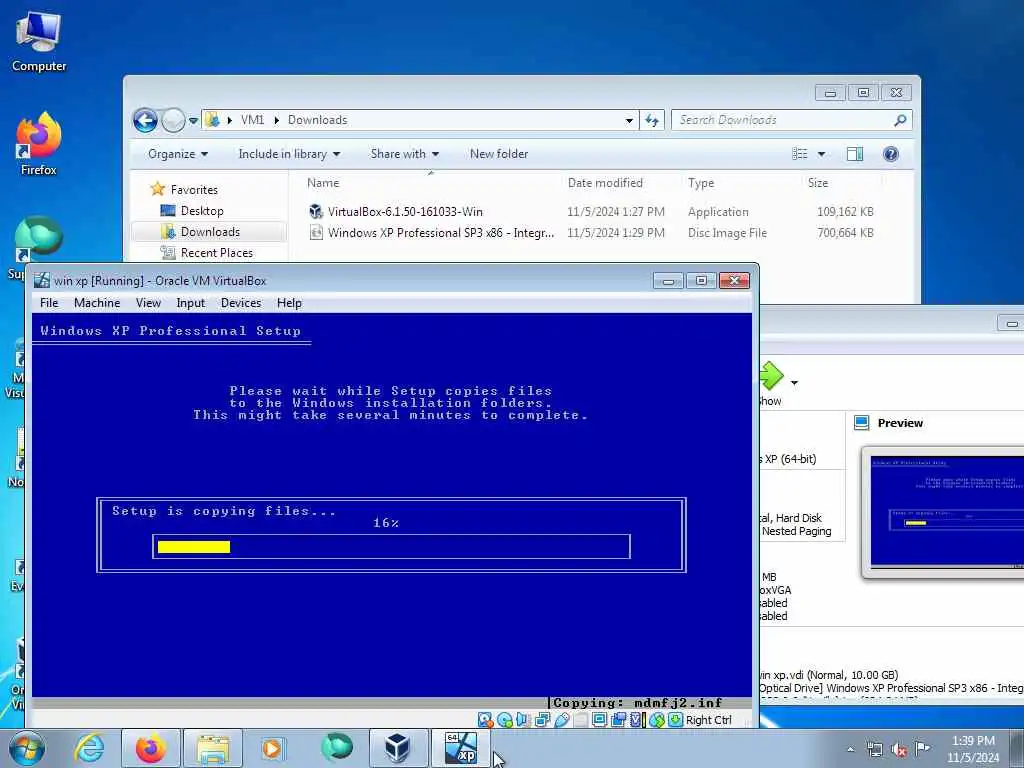
Task: Click the USB devices indicator in VM status bar
Action: point(562,720)
